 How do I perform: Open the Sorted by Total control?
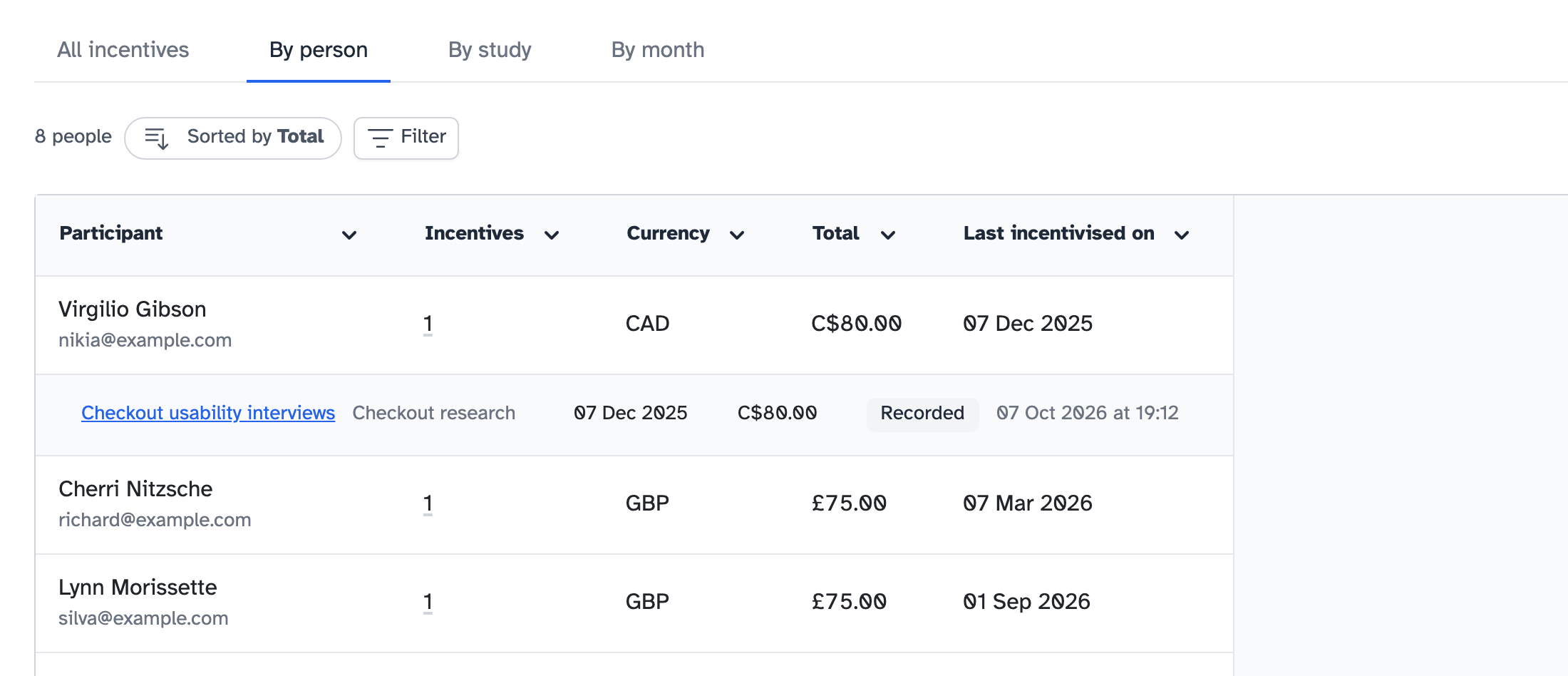[x=233, y=138]
